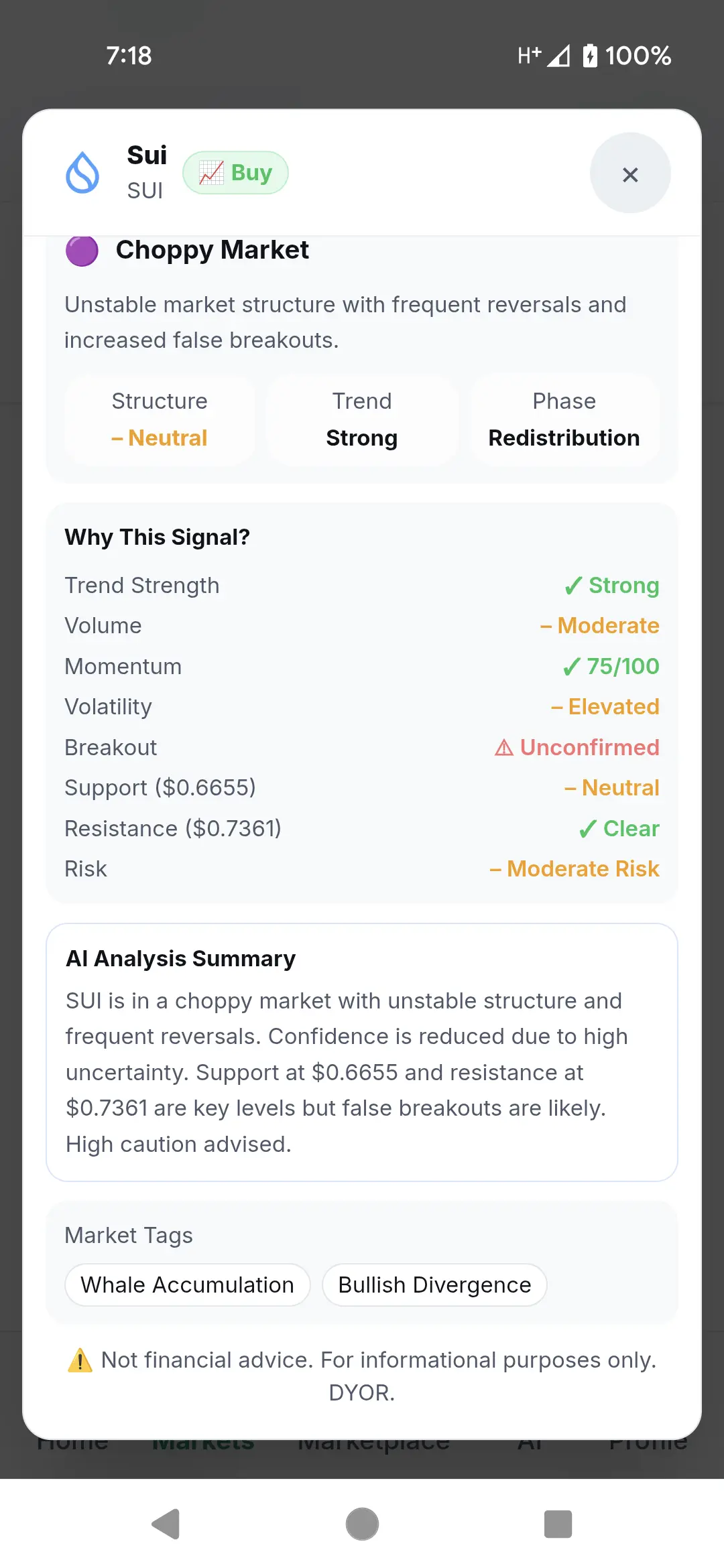Tap the Android home circle button

(362, 1524)
